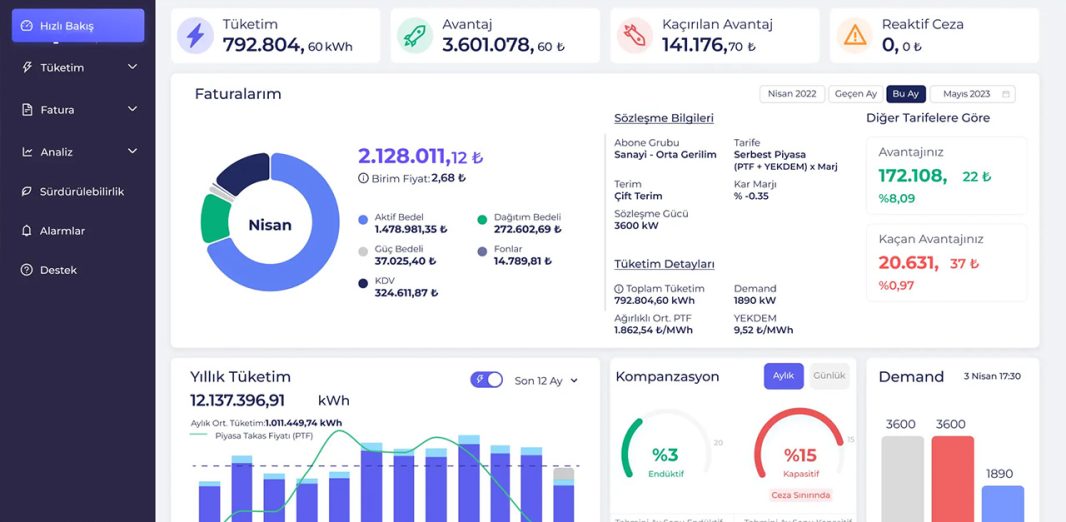Click the gray 3600 Demand bar

(x=903, y=479)
